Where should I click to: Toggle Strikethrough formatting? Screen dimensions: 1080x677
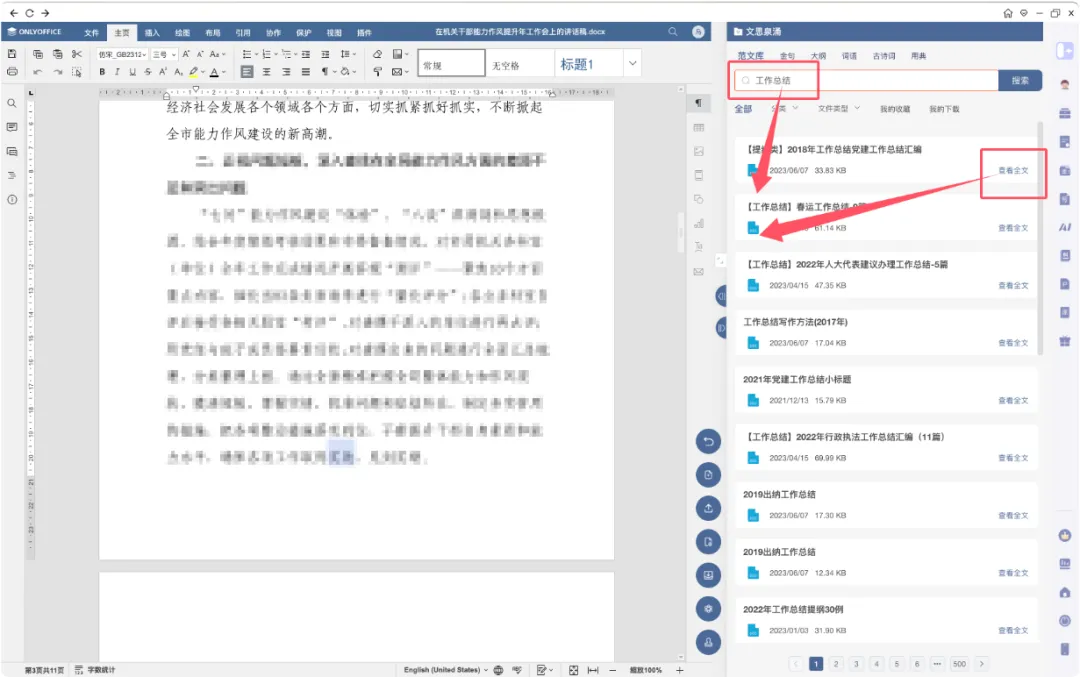coord(147,72)
